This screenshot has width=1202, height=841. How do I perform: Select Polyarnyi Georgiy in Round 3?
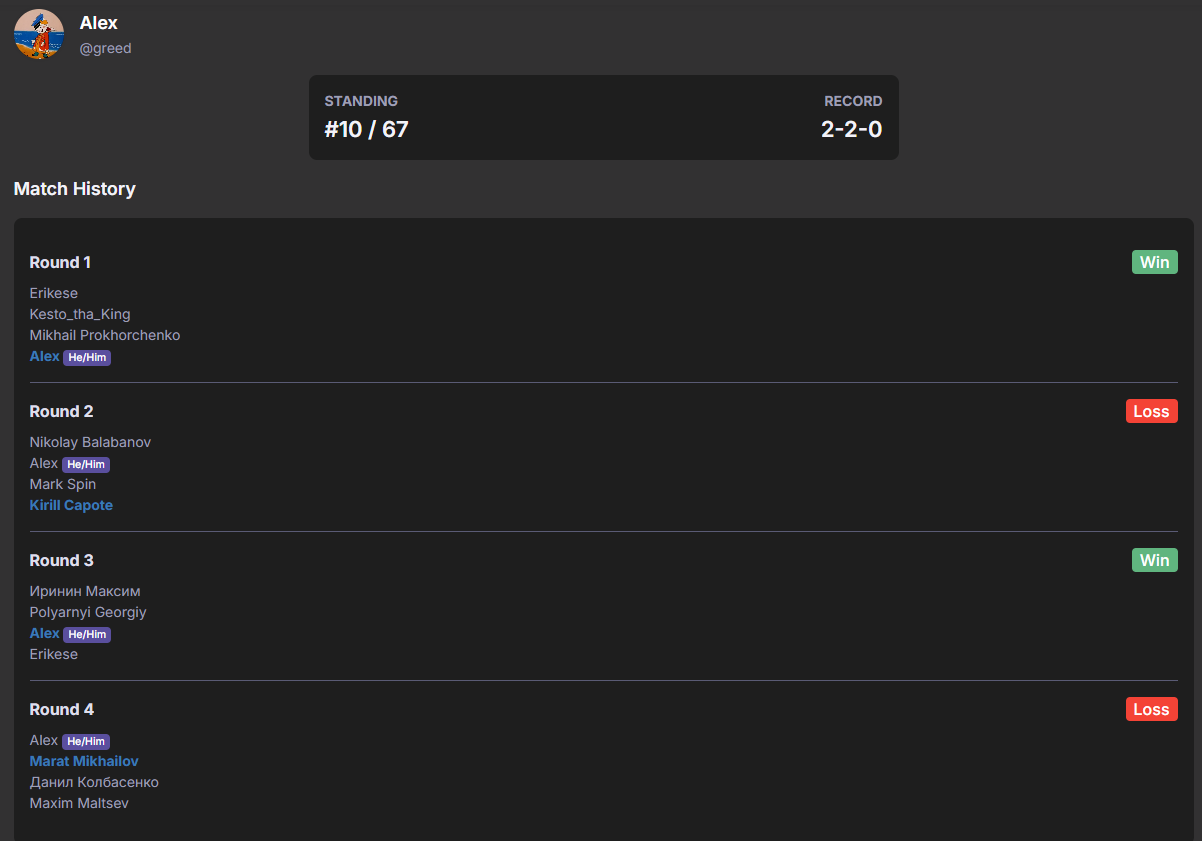pyautogui.click(x=88, y=612)
